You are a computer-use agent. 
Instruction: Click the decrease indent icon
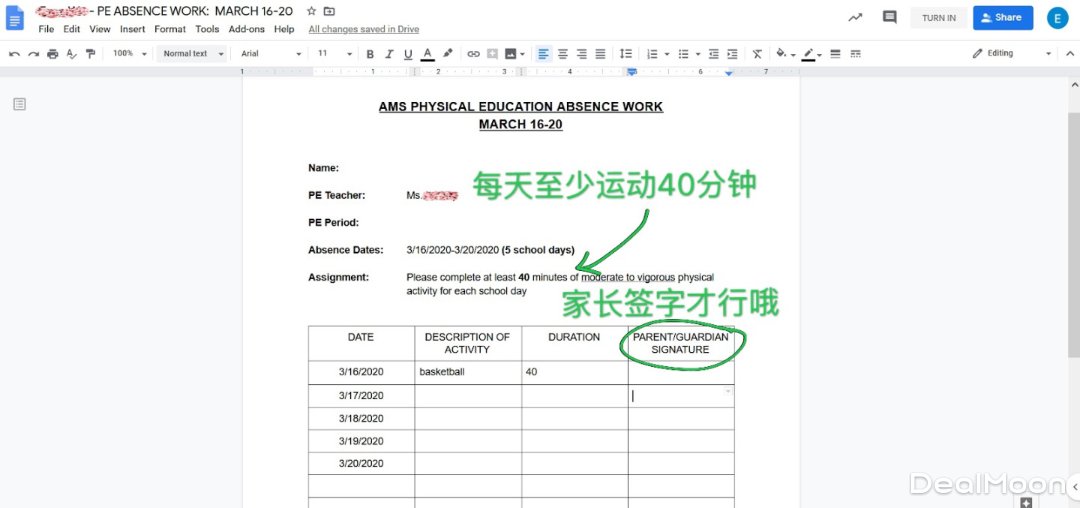click(x=714, y=54)
